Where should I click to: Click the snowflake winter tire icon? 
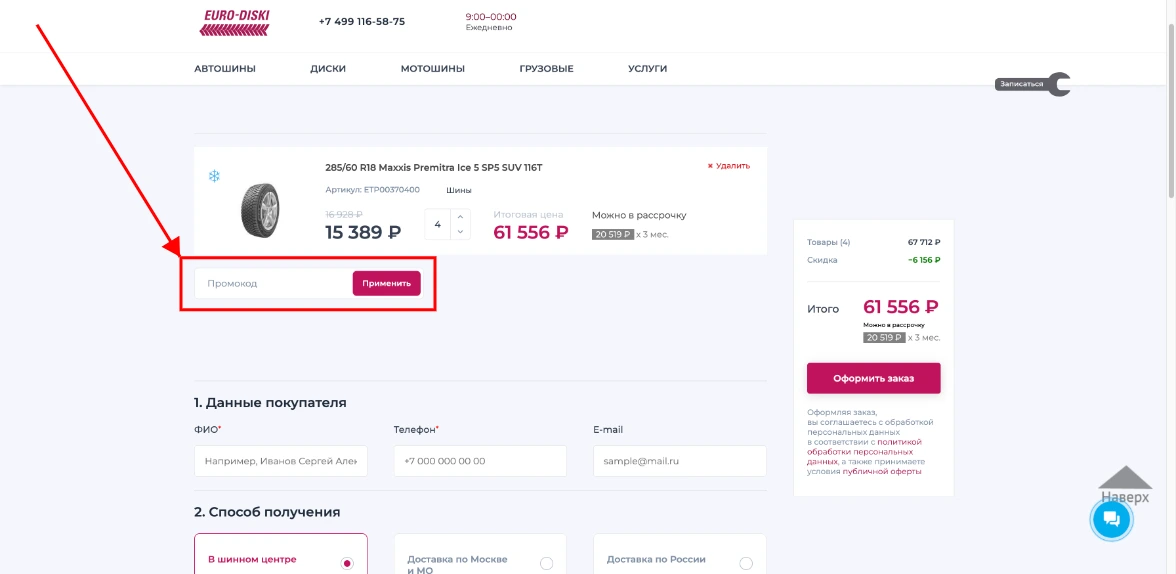[x=214, y=177]
